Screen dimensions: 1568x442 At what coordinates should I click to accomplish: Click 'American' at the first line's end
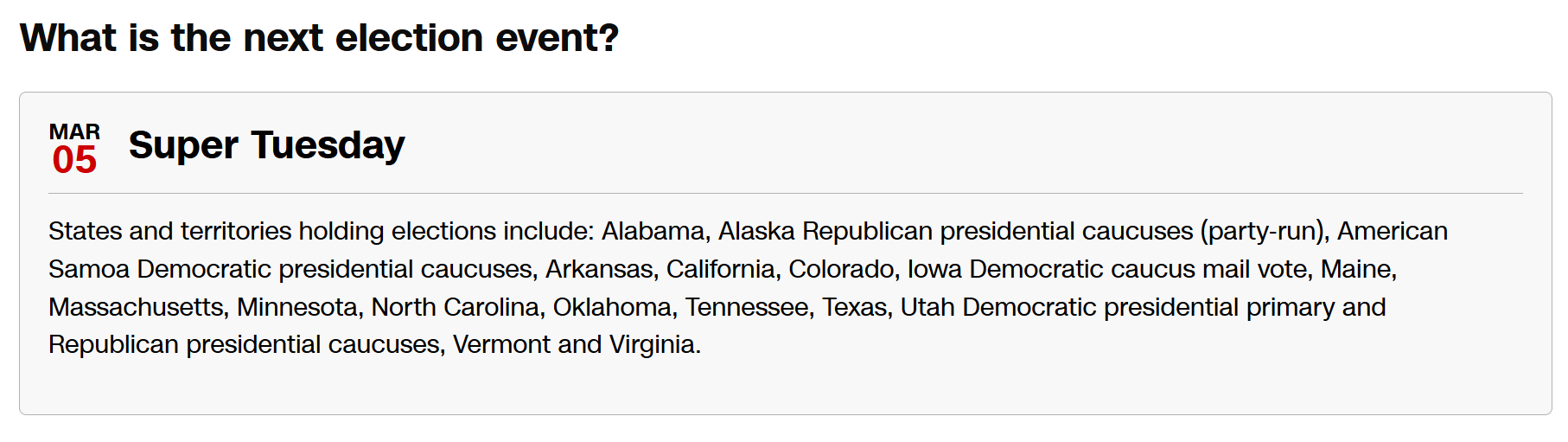[x=1392, y=231]
